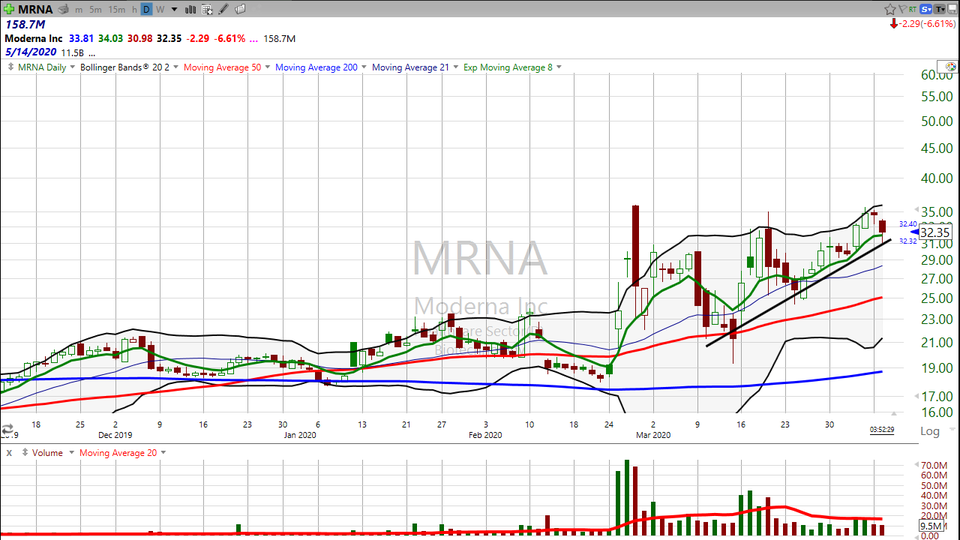The height and width of the screenshot is (540, 960).
Task: Click the low price 30.98
Action: (x=140, y=39)
